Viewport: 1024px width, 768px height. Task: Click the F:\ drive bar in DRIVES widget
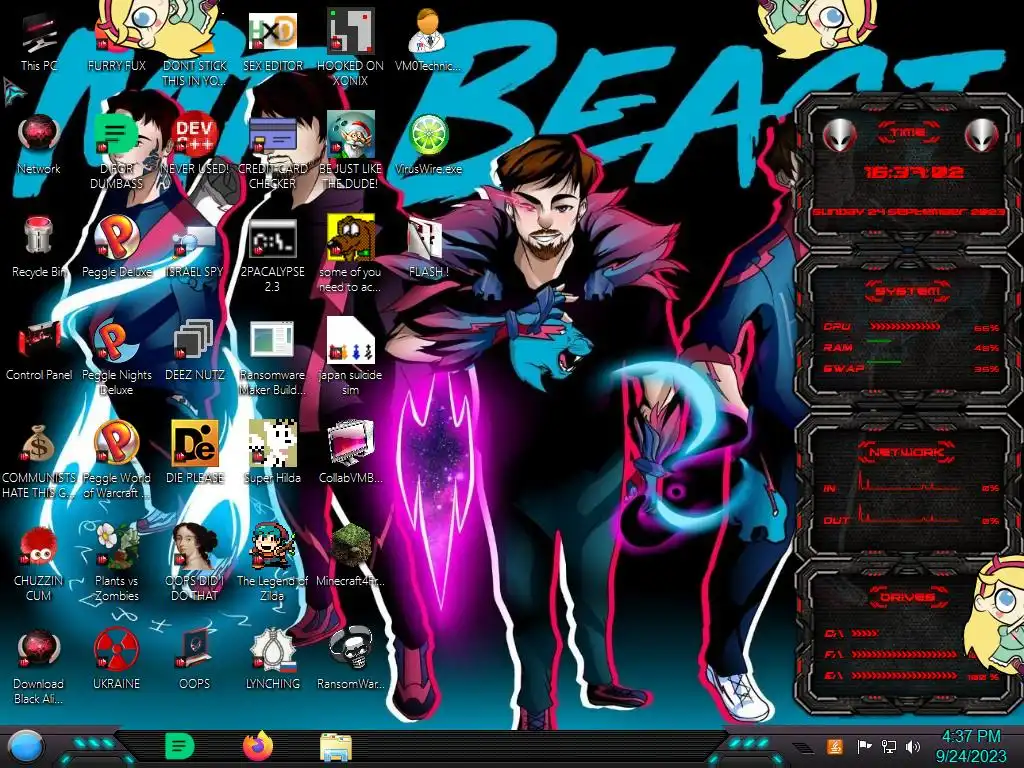(904, 654)
